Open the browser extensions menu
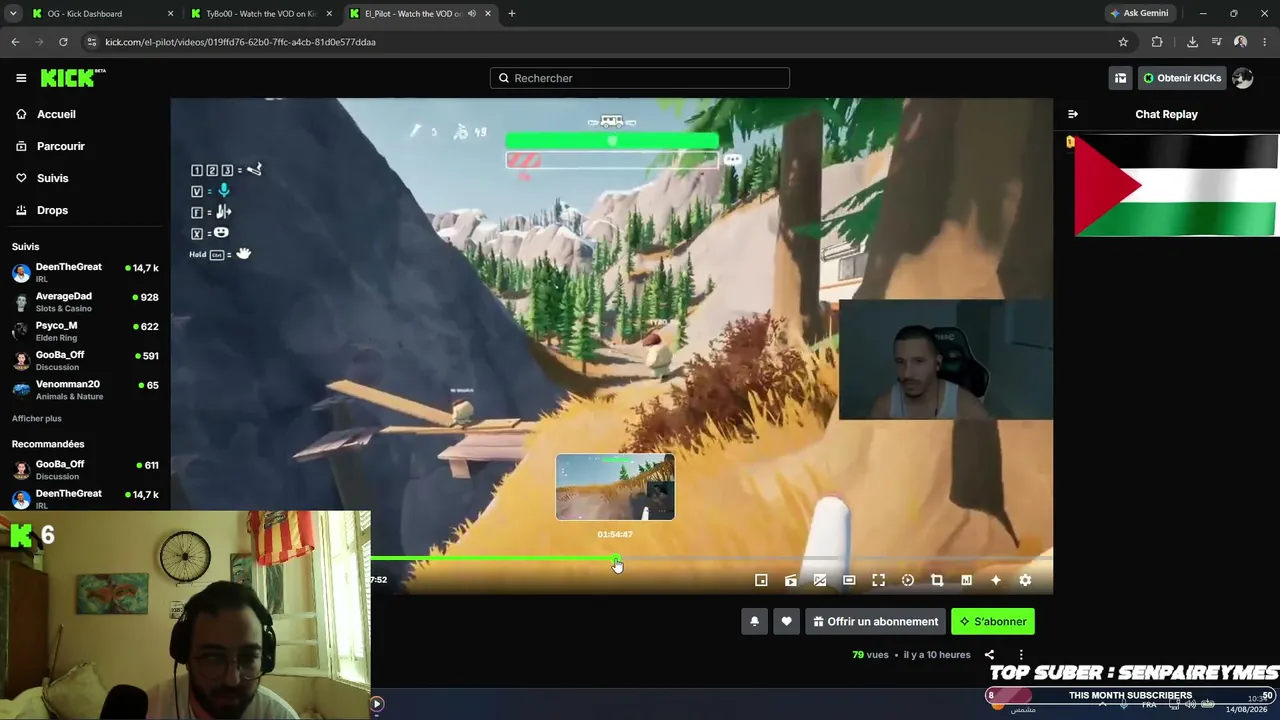 coord(1157,42)
